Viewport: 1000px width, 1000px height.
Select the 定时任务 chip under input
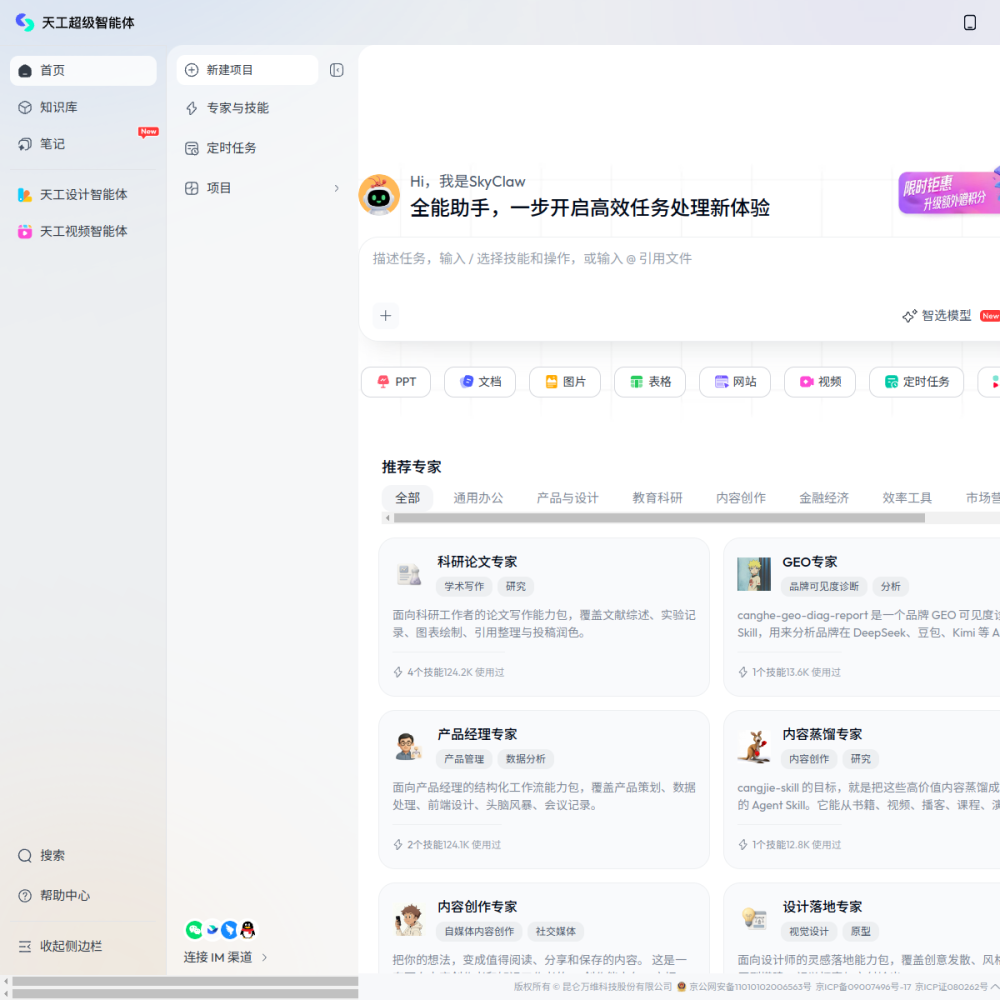coord(916,382)
